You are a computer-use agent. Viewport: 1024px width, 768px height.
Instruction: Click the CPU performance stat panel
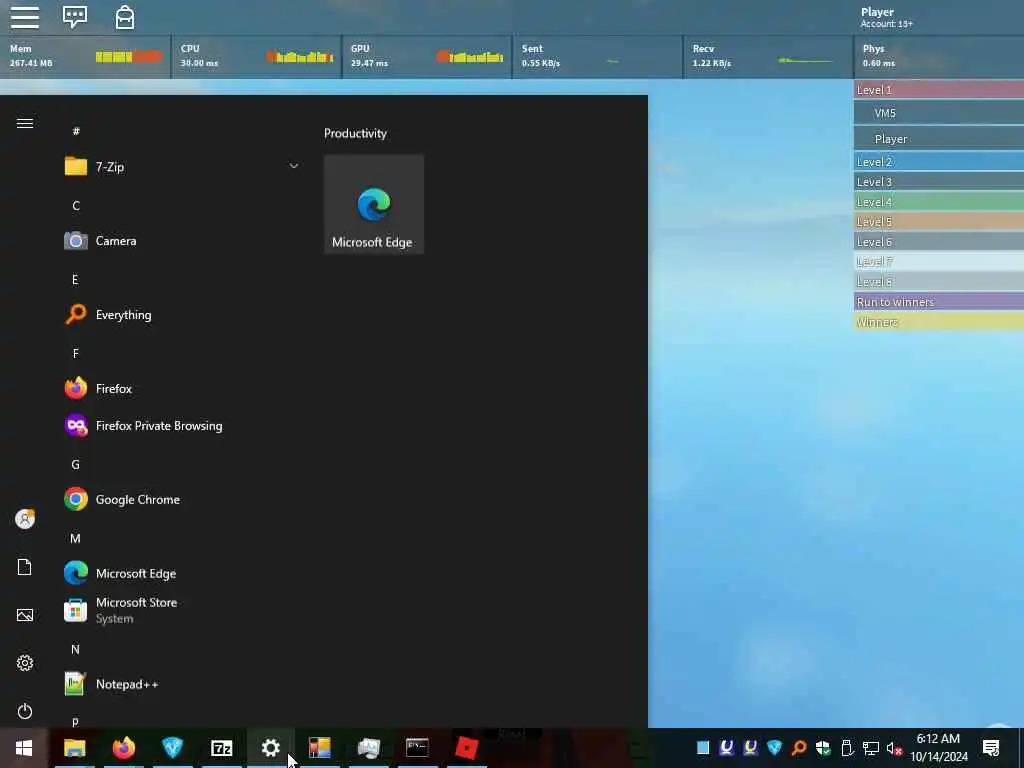[256, 57]
